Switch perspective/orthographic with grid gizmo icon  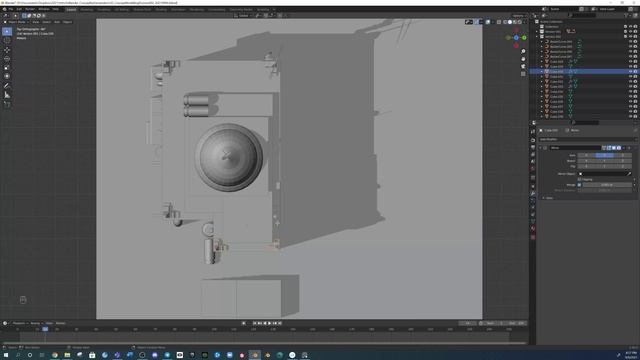tap(523, 74)
